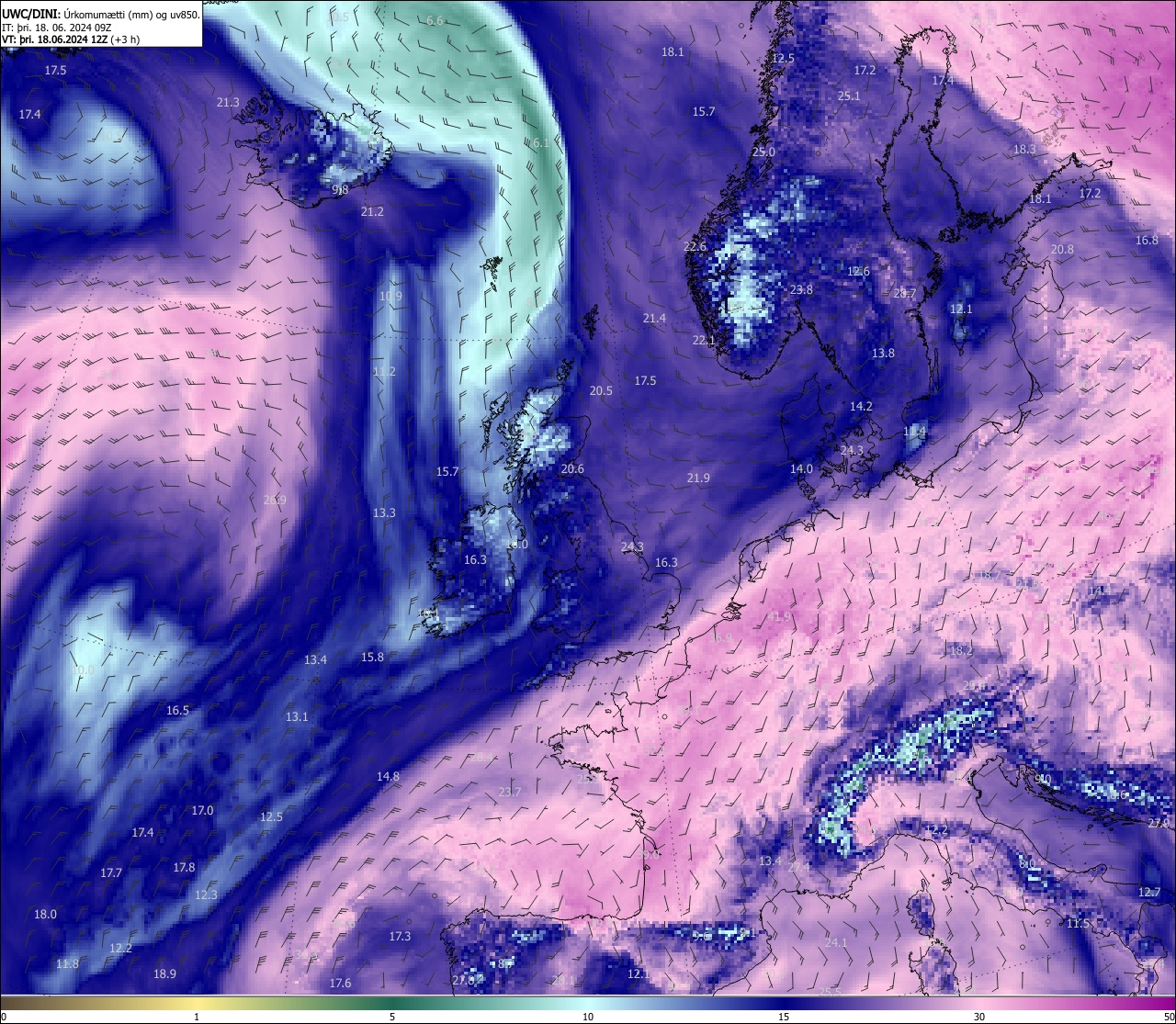The image size is (1176, 1024).
Task: Click the value 21.3 northwest of Iceland
Action: coord(228,102)
